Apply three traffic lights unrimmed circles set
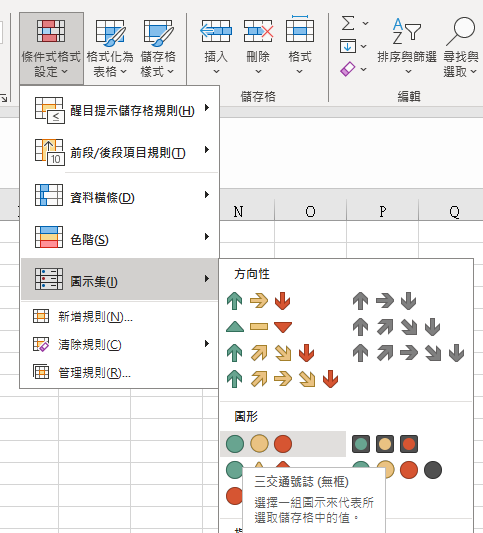This screenshot has height=533, width=483. click(259, 444)
